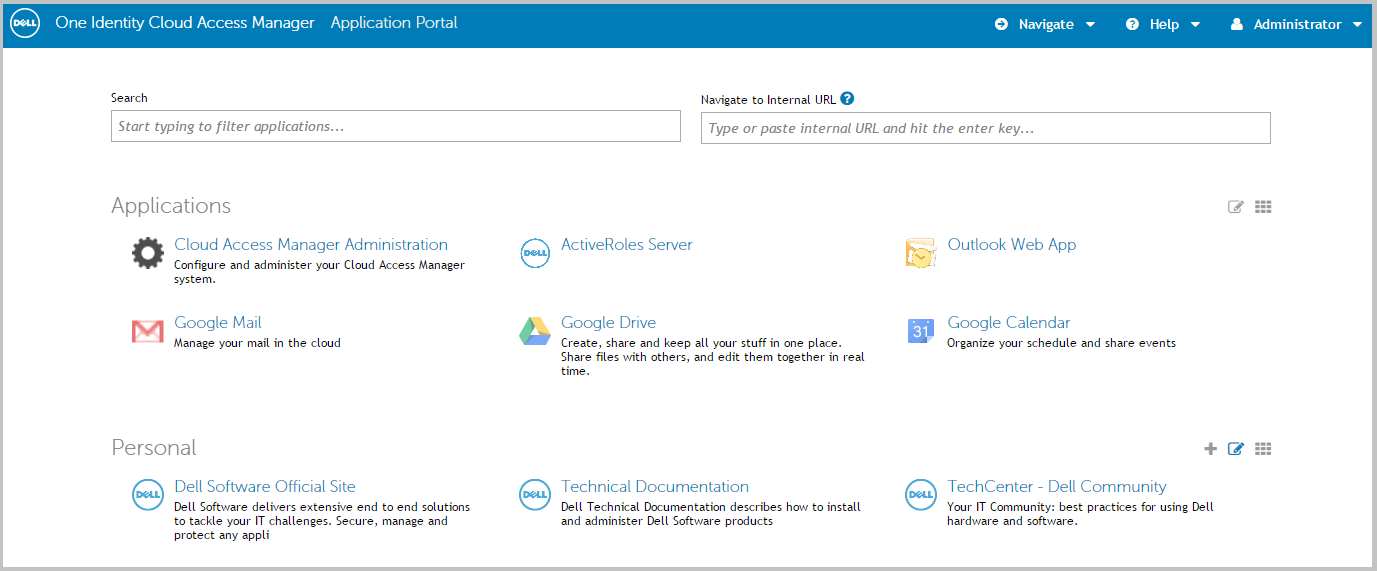1377x571 pixels.
Task: Expand the Navigate dropdown menu
Action: 1045,24
